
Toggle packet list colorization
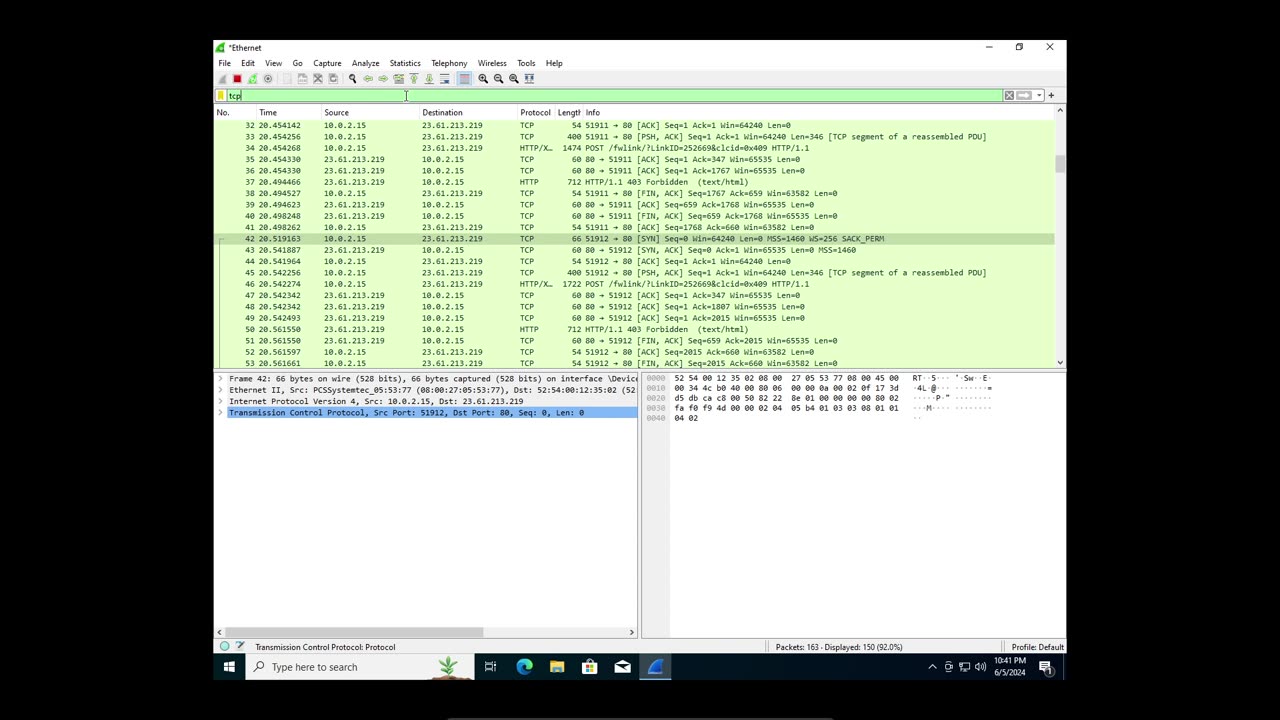(x=465, y=79)
